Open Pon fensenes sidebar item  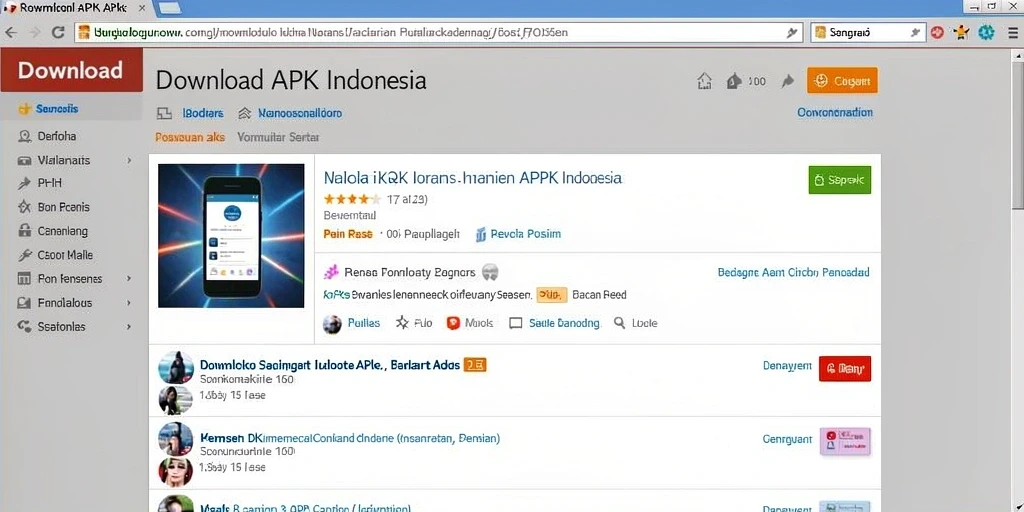70,279
